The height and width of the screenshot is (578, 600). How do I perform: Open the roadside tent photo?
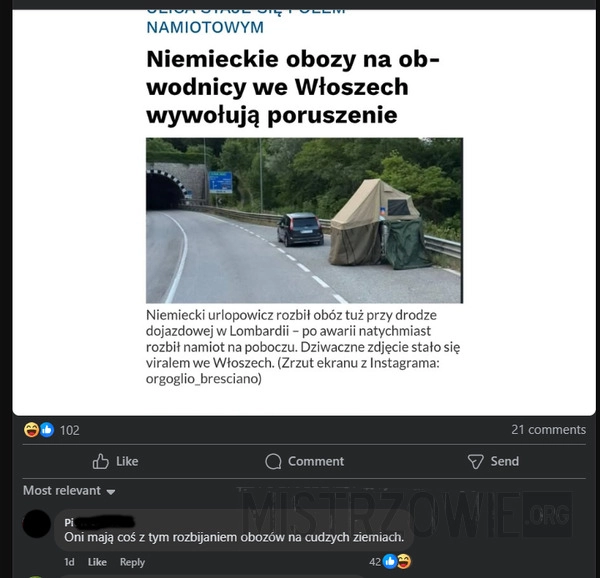point(304,220)
